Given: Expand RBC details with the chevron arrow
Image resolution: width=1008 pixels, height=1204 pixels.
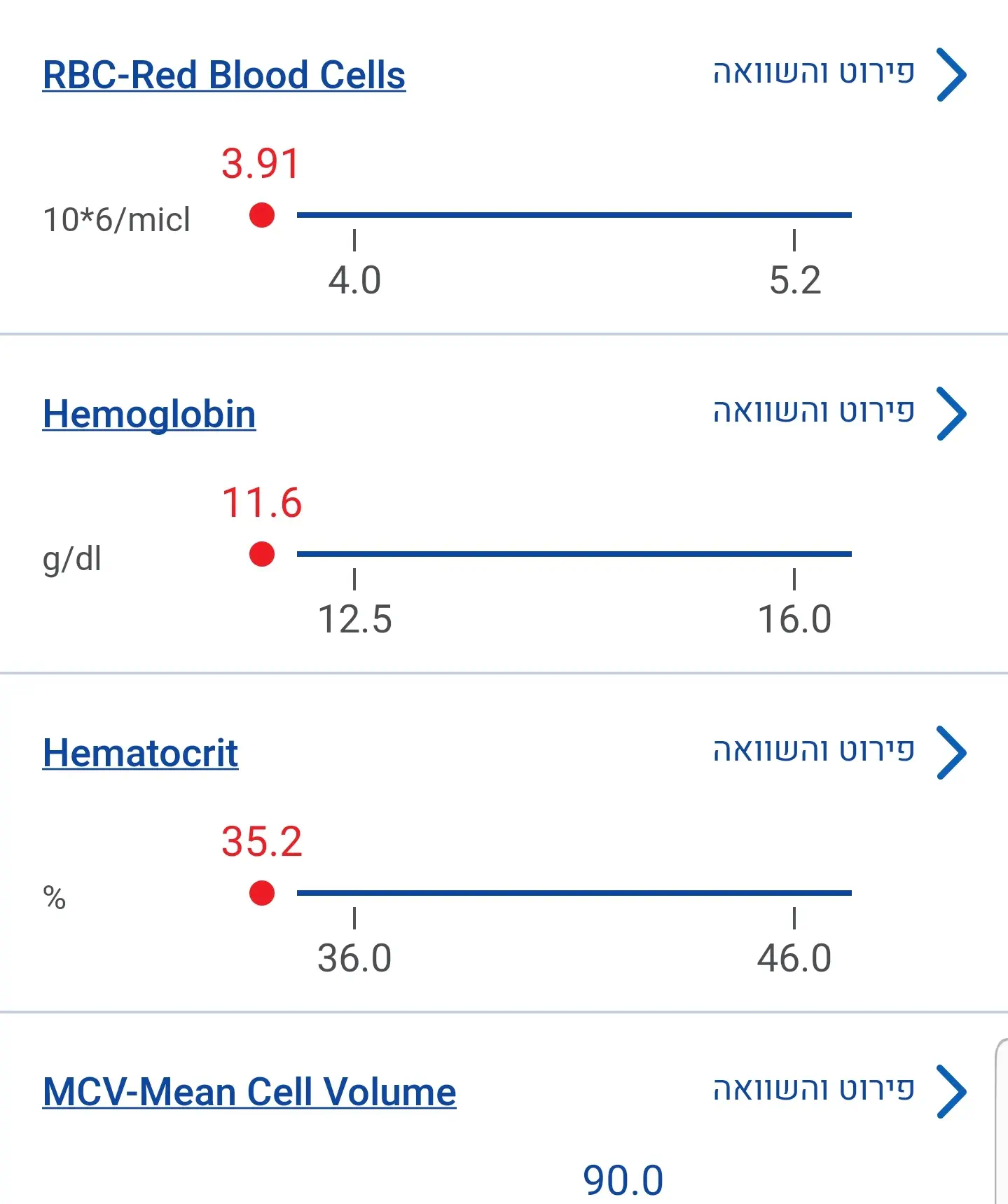Looking at the screenshot, I should [951, 74].
